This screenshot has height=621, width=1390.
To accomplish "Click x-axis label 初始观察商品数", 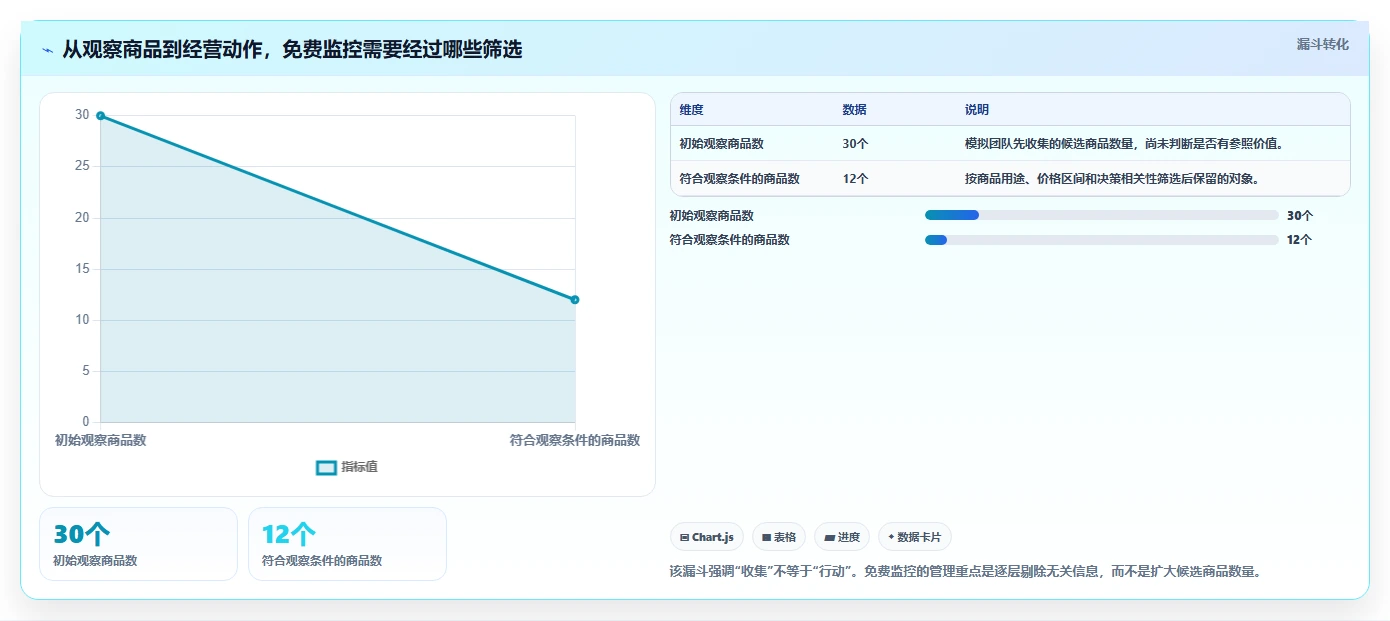I will tap(100, 440).
